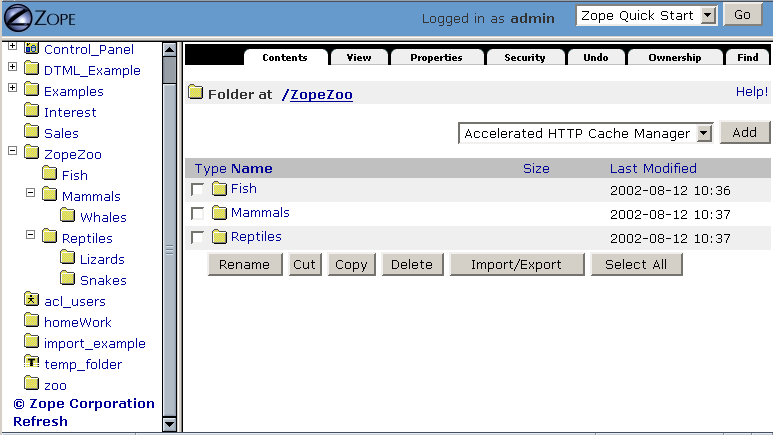The width and height of the screenshot is (773, 435).
Task: Click the navigation scrollbar down arrow
Action: pos(169,424)
